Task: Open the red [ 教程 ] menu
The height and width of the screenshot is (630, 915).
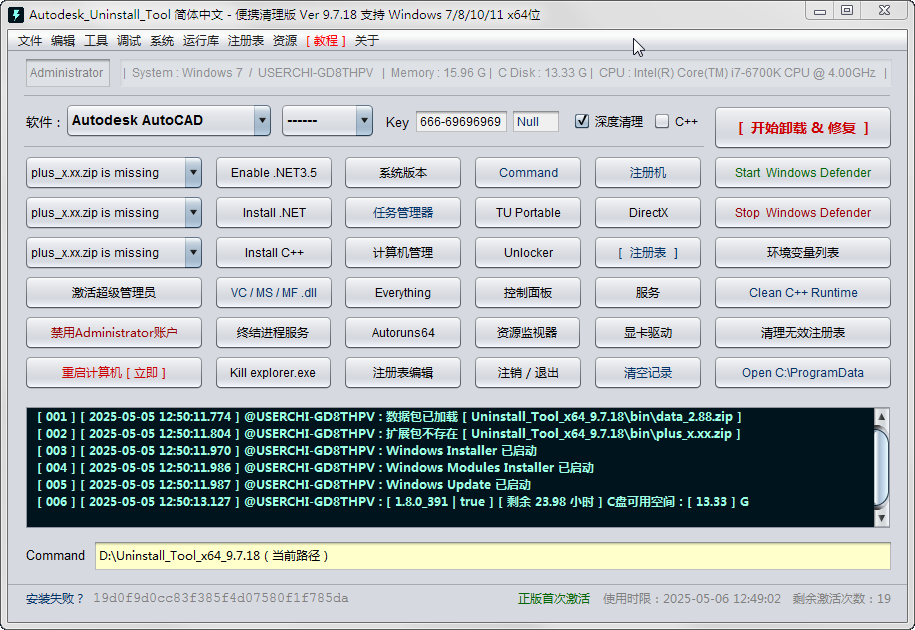Action: click(x=326, y=40)
